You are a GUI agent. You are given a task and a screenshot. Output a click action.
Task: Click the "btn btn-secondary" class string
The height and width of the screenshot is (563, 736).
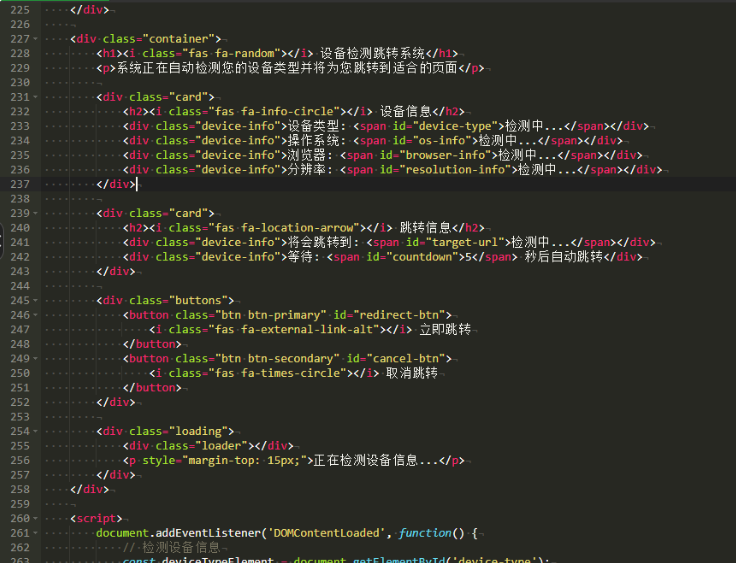pos(277,359)
